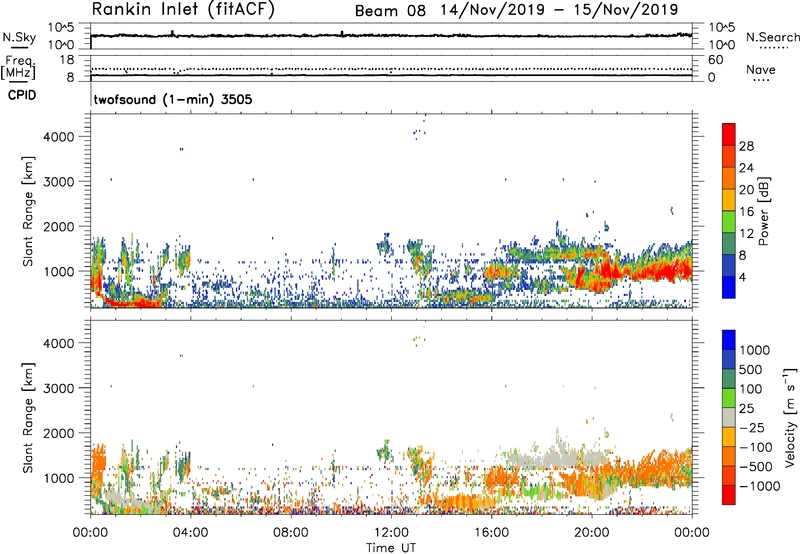Click the '16:00' time axis tick label
This screenshot has height=554, width=800.
(491, 533)
